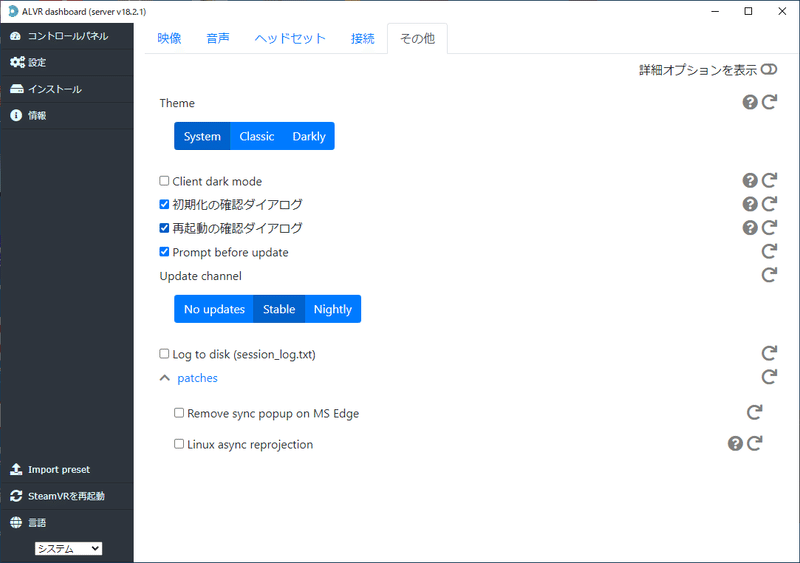
Task: Open 情報 page in sidebar
Action: pyautogui.click(x=67, y=115)
